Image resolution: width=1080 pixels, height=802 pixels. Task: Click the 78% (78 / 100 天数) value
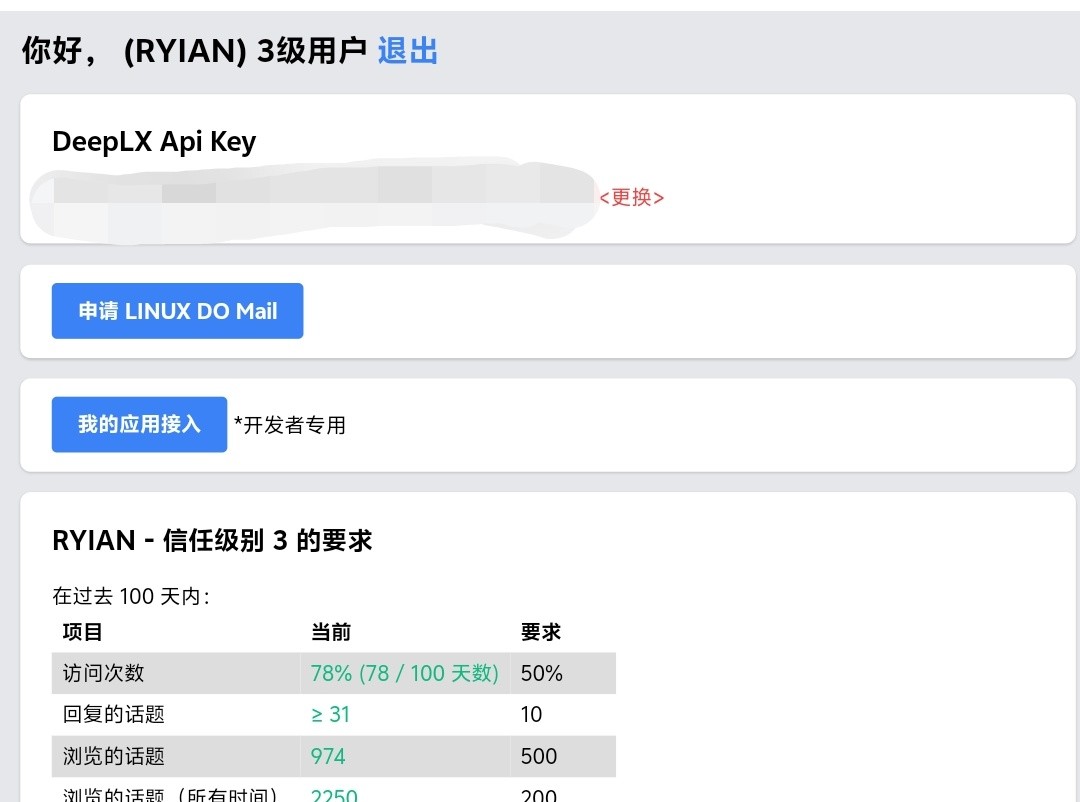click(404, 673)
